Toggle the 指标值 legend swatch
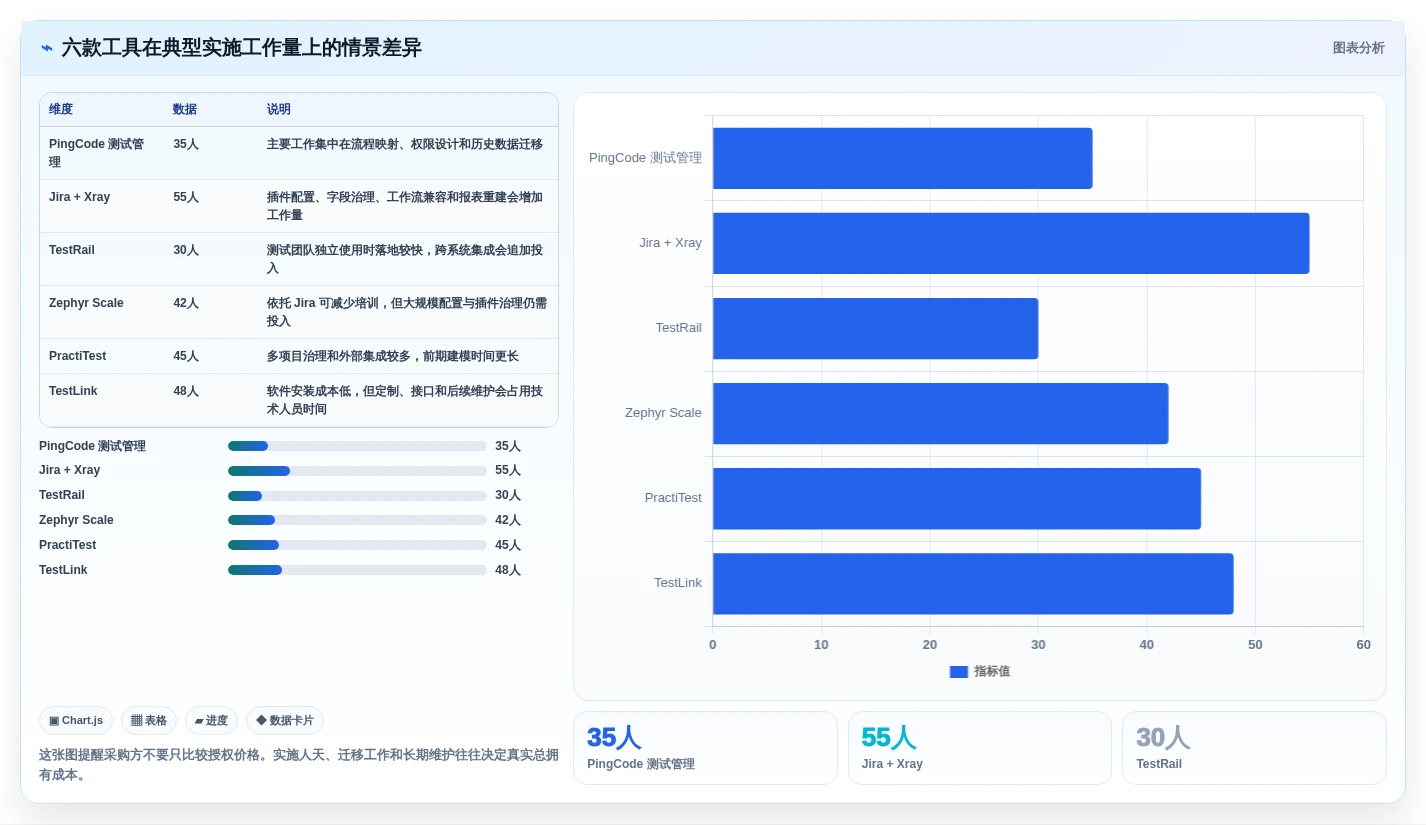The width and height of the screenshot is (1426, 825). coord(959,672)
